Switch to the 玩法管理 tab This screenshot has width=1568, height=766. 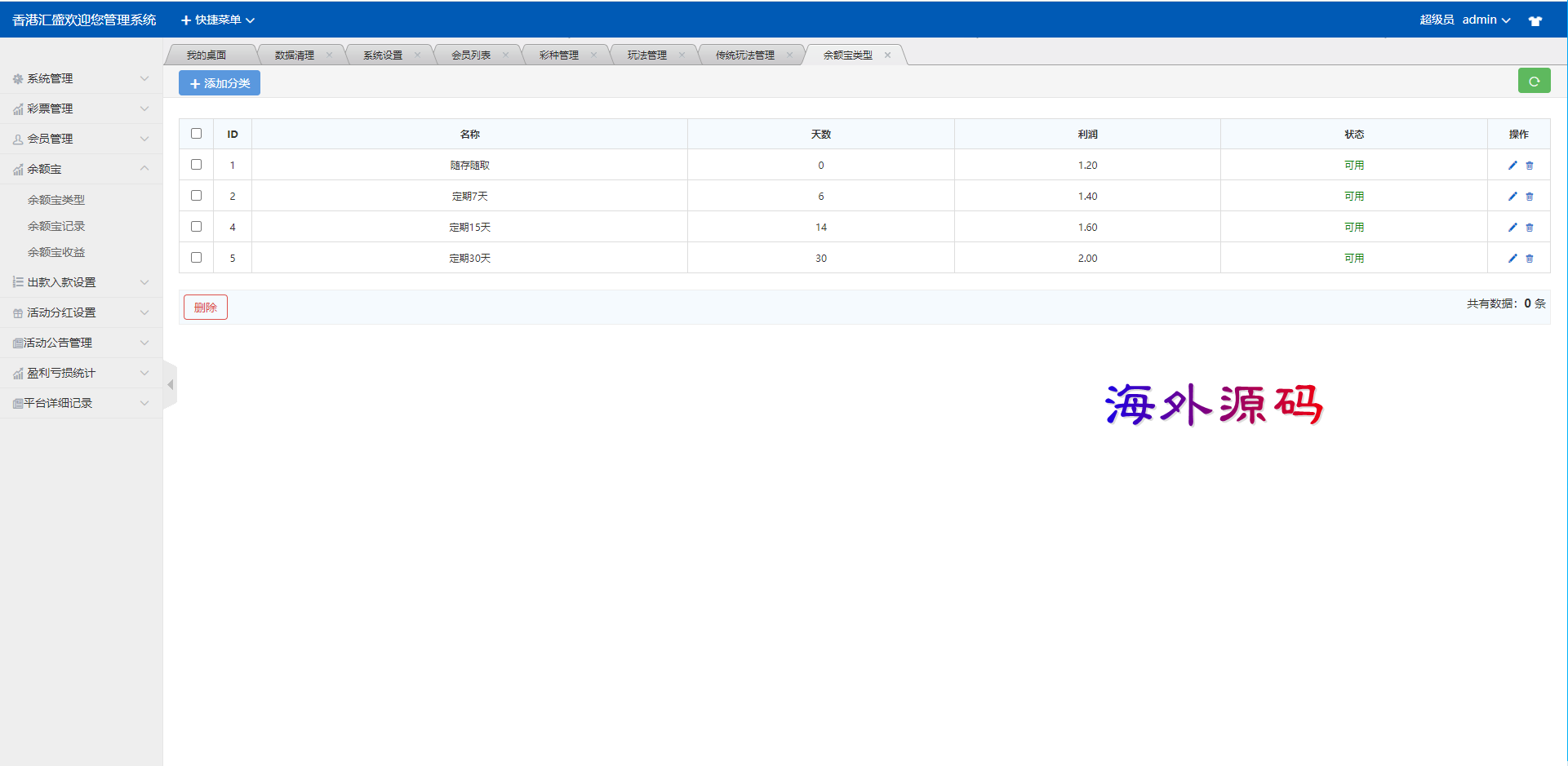[647, 55]
